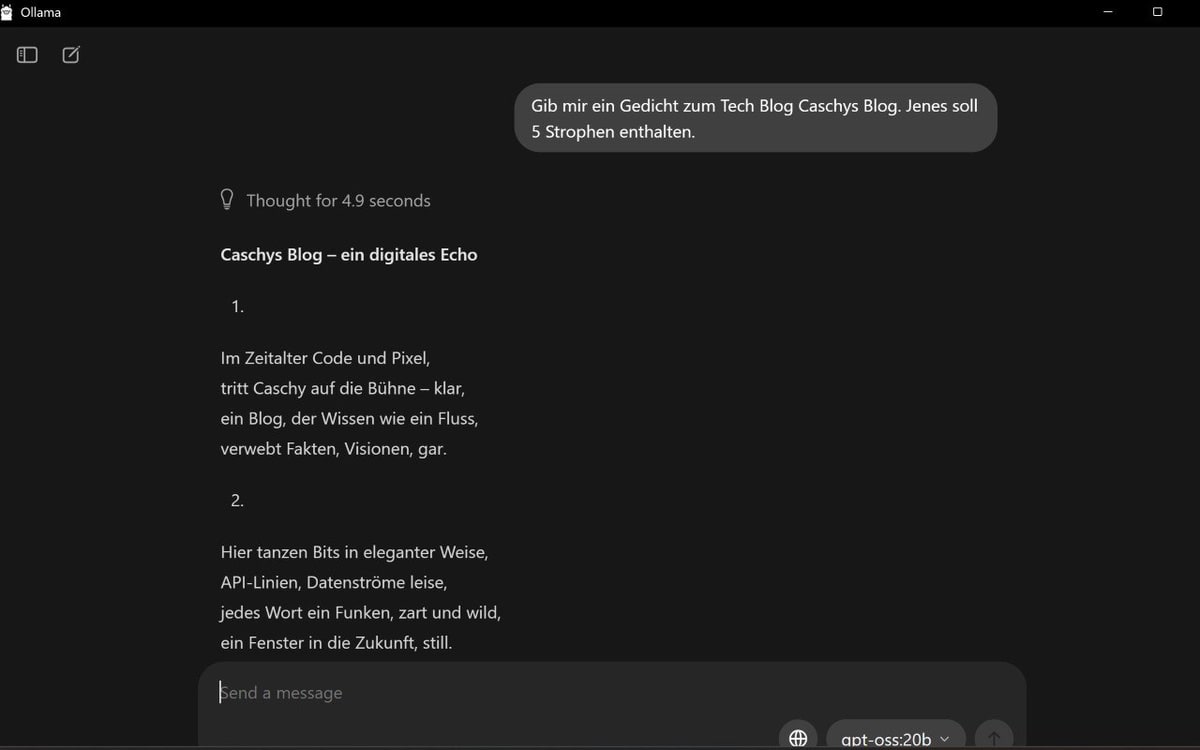1200x750 pixels.
Task: Click the line "verwebt Fakten, Visionen, gar."
Action: (x=333, y=449)
